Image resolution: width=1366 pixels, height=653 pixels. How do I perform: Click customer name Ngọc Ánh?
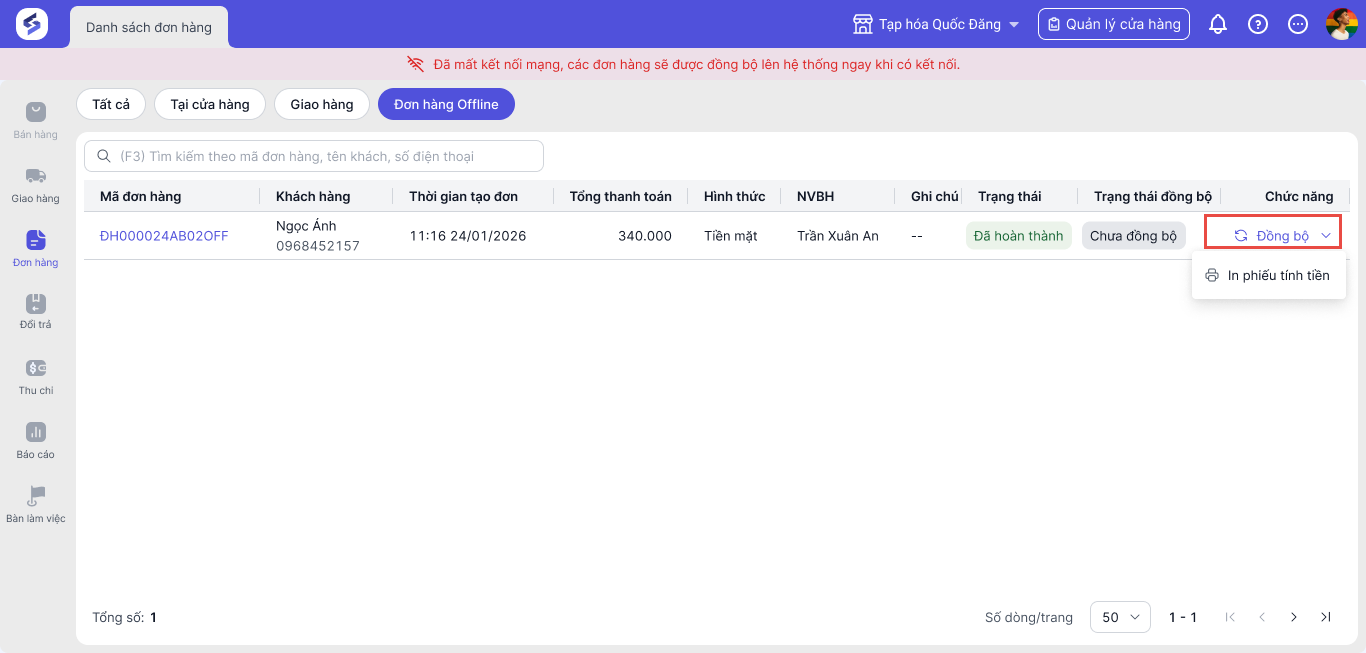click(x=306, y=226)
